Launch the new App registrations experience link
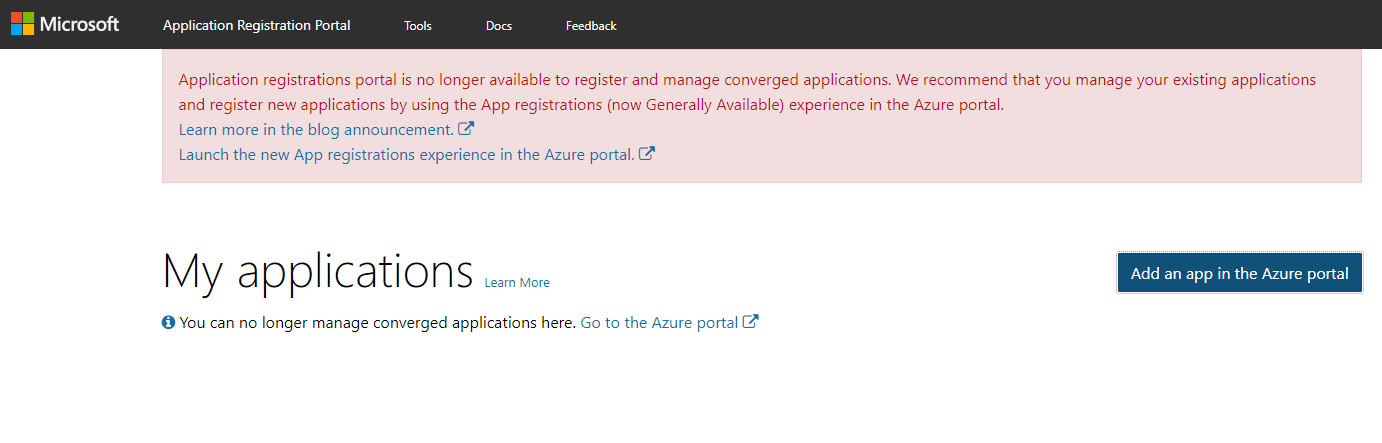Viewport: 1382px width, 443px height. pos(407,155)
